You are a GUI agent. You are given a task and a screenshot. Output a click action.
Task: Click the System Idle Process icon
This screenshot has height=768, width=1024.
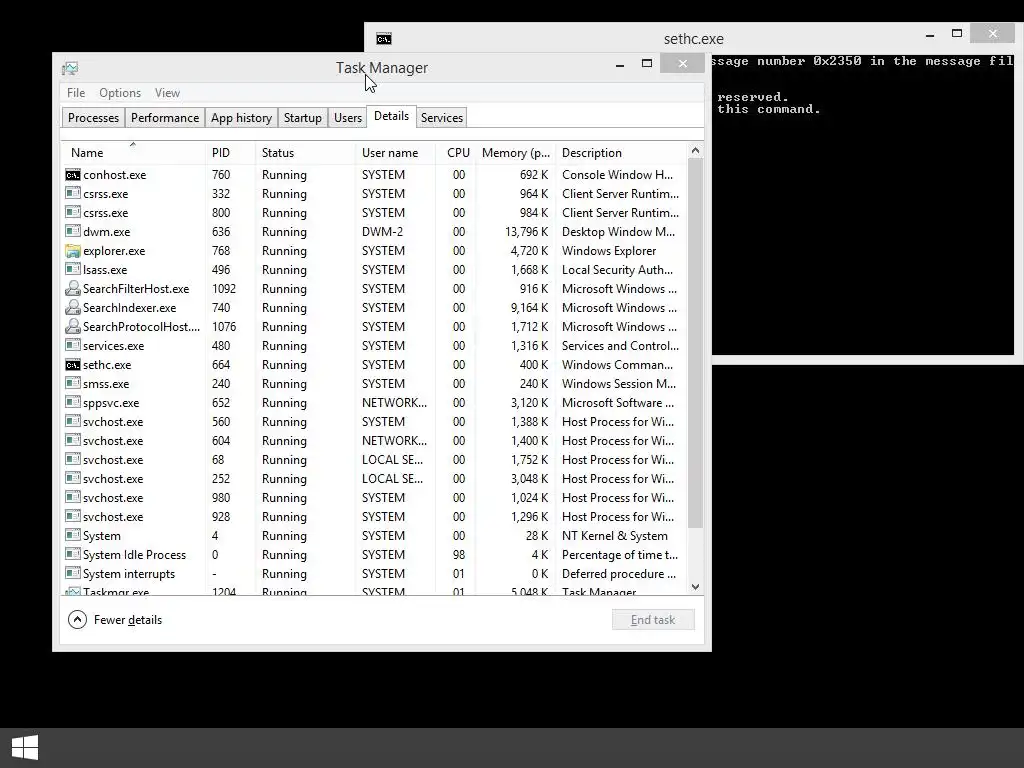72,554
